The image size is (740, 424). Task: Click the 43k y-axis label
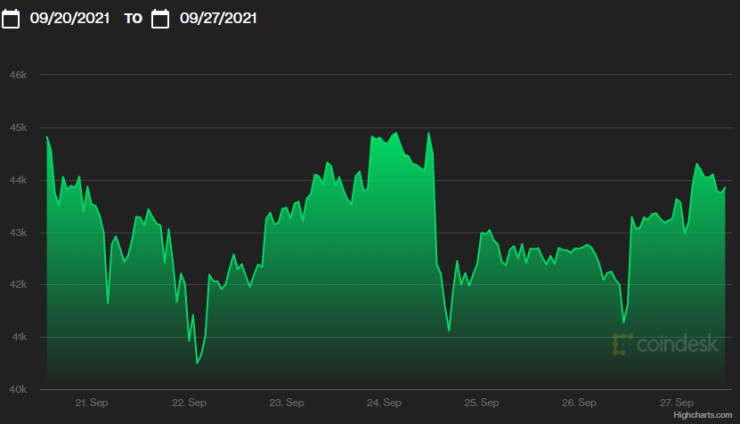[18, 232]
